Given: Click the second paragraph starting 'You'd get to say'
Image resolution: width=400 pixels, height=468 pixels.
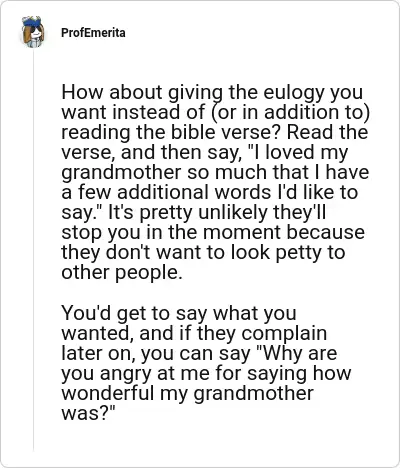Looking at the screenshot, I should (206, 363).
